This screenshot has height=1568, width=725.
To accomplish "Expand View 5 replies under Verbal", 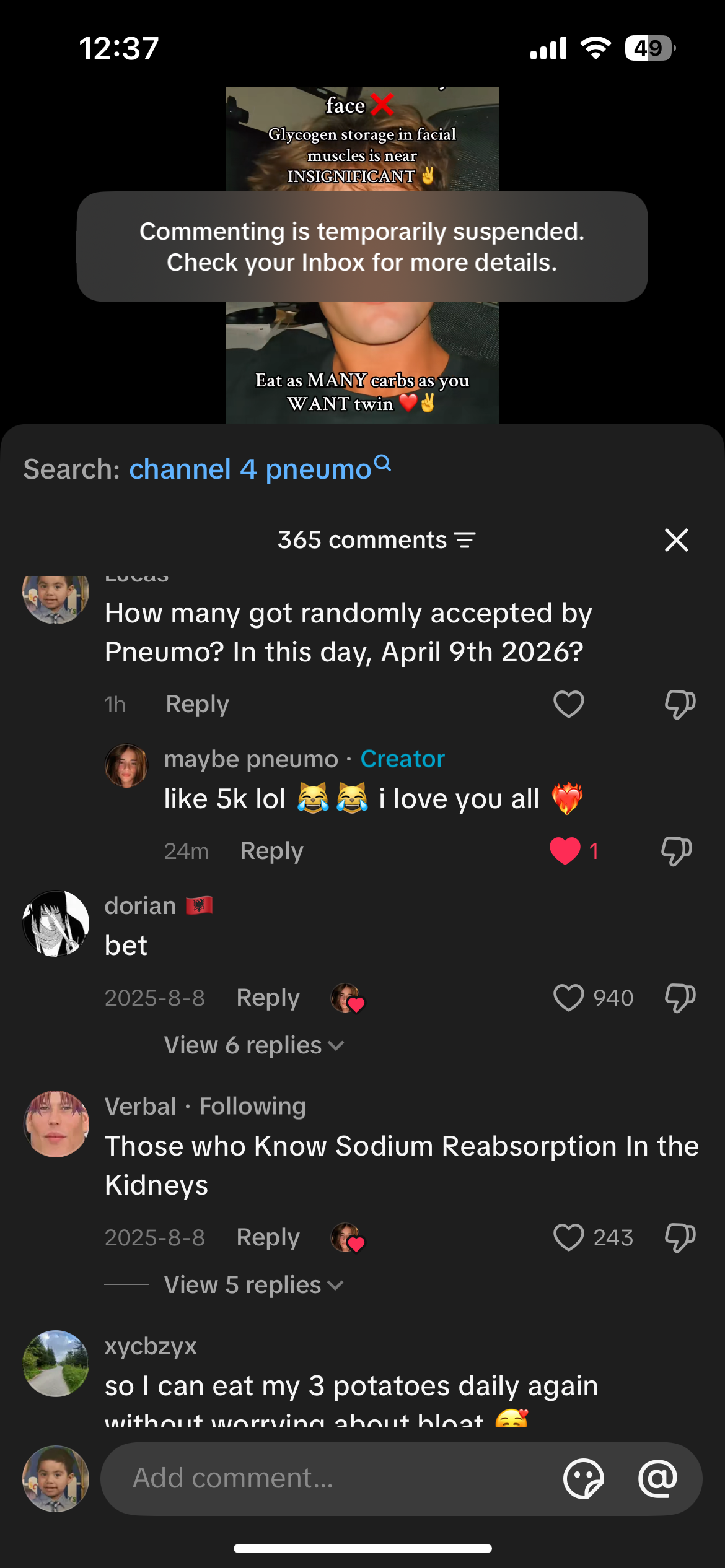I will [253, 1285].
